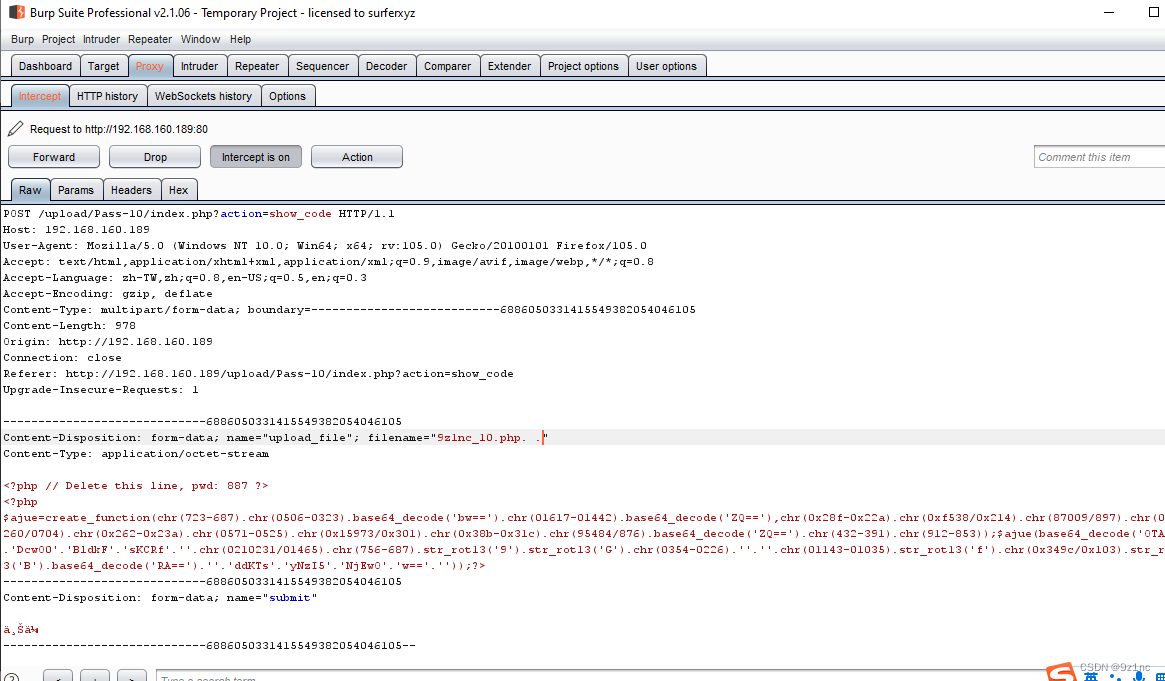Drop the intercepted request
Viewport: 1165px width, 681px height.
point(155,157)
